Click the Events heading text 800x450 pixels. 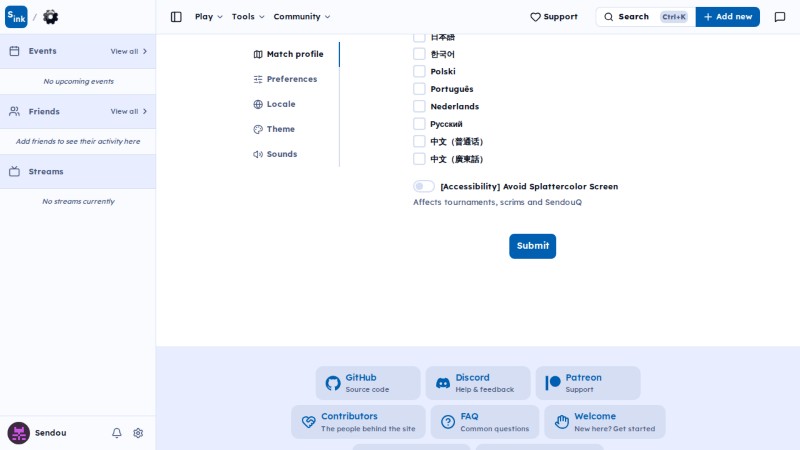pyautogui.click(x=42, y=51)
